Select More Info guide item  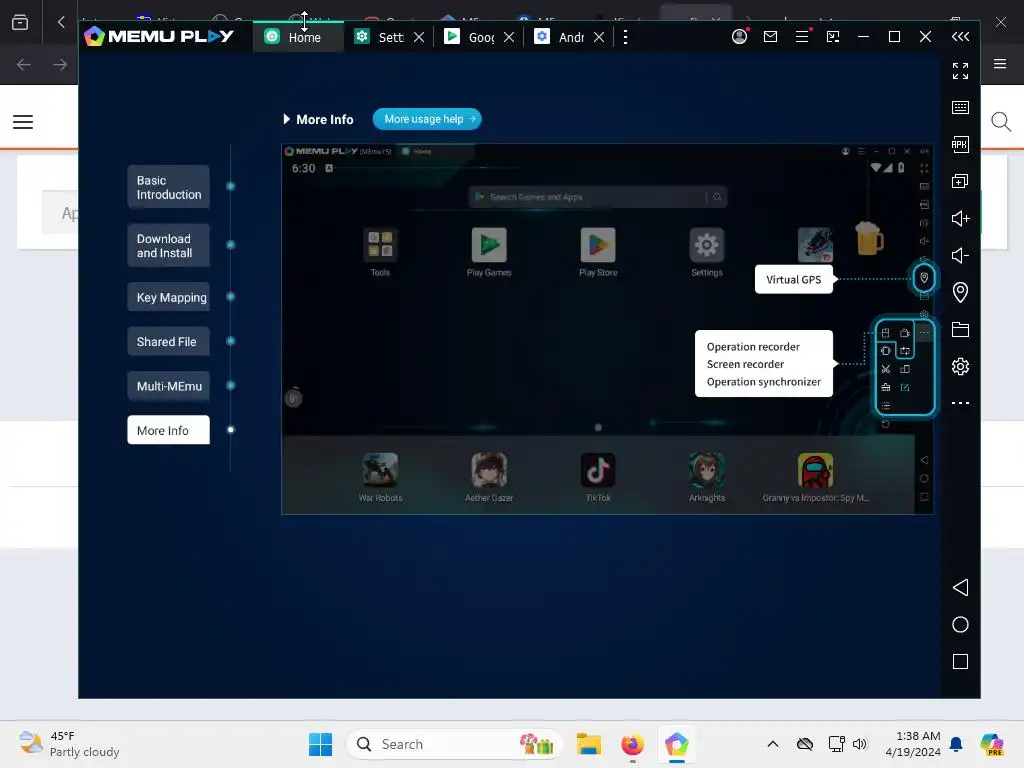[168, 430]
